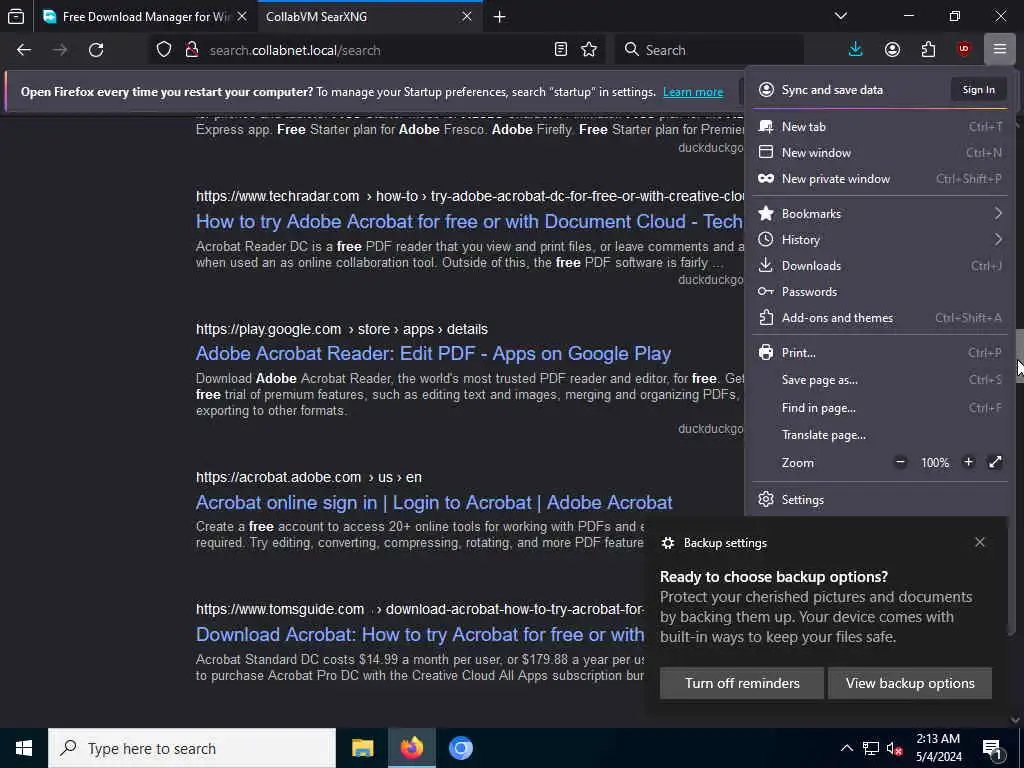Open the account avatar icon in toolbar
Viewport: 1024px width, 768px height.
892,50
